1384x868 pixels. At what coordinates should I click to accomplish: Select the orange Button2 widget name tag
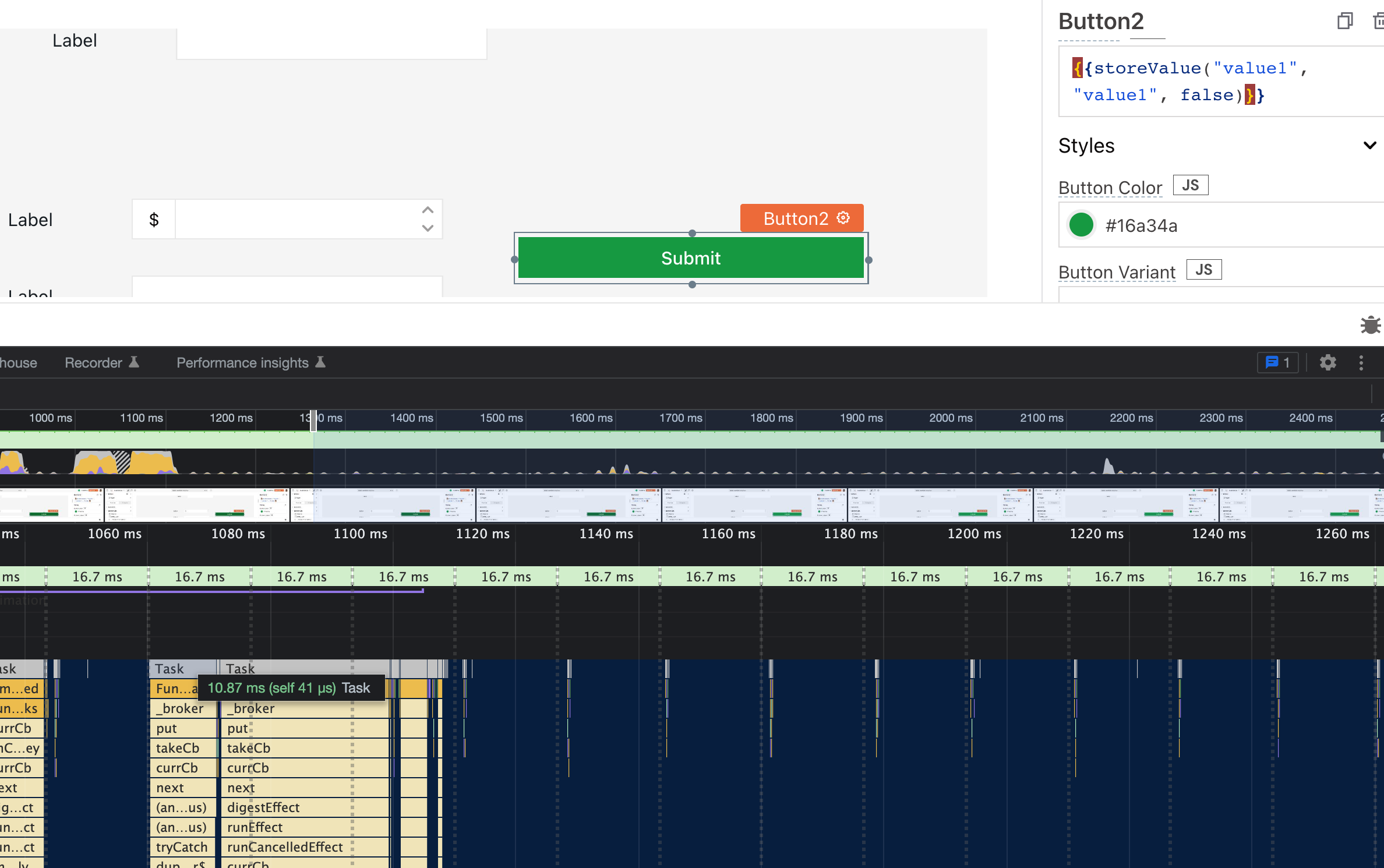(x=795, y=218)
